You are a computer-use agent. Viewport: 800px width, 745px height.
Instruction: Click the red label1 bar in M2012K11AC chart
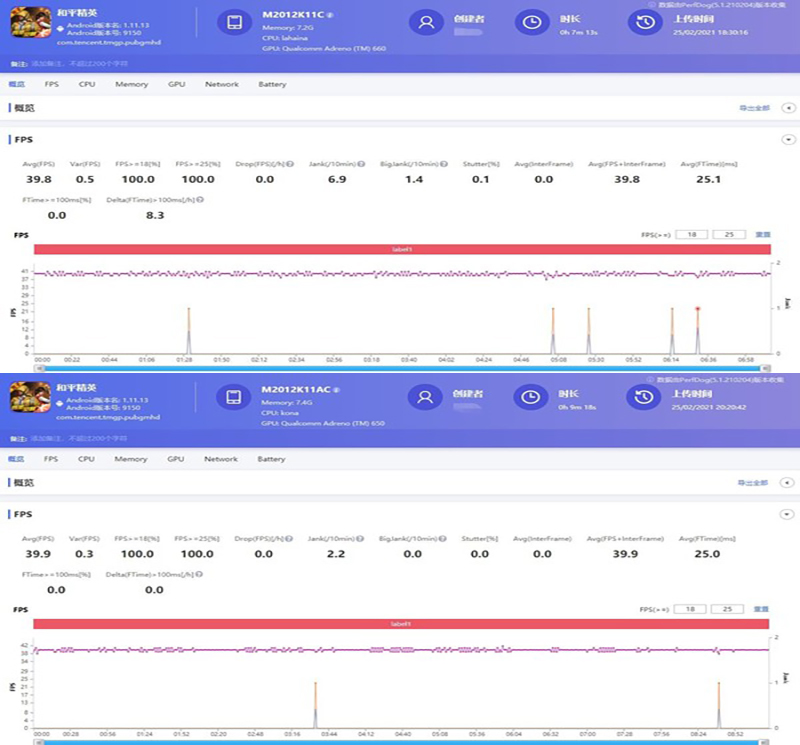click(401, 624)
